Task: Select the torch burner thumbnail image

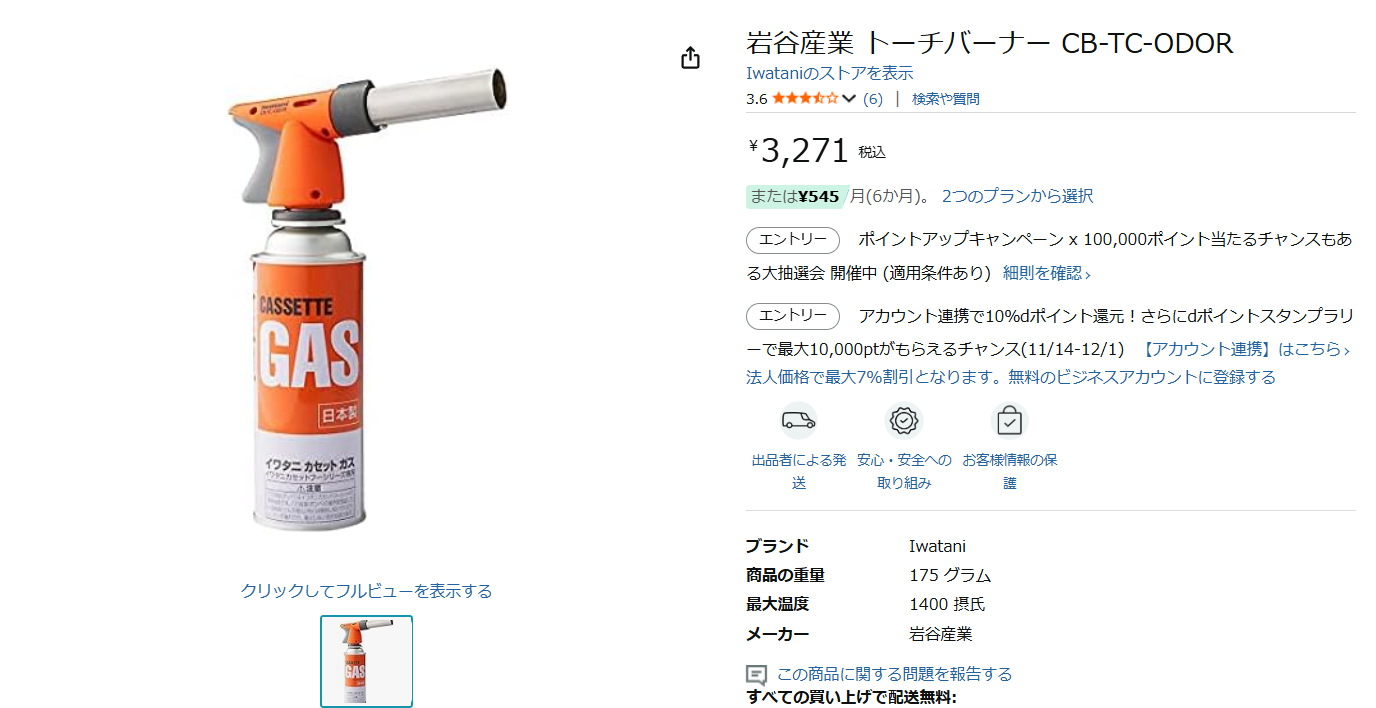Action: coord(366,661)
